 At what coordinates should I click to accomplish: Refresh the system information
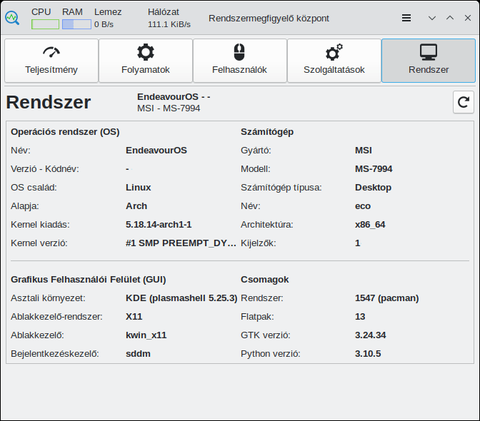[463, 102]
